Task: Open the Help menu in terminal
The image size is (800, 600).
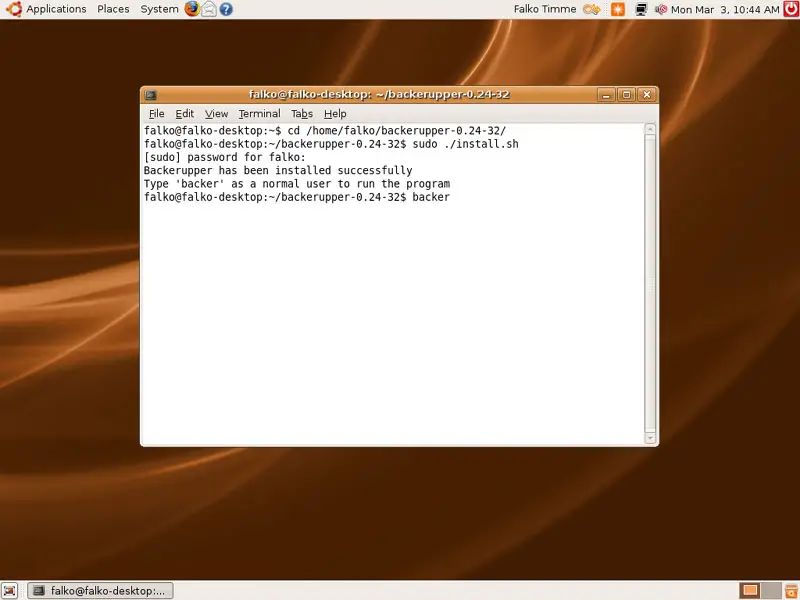Action: [335, 114]
